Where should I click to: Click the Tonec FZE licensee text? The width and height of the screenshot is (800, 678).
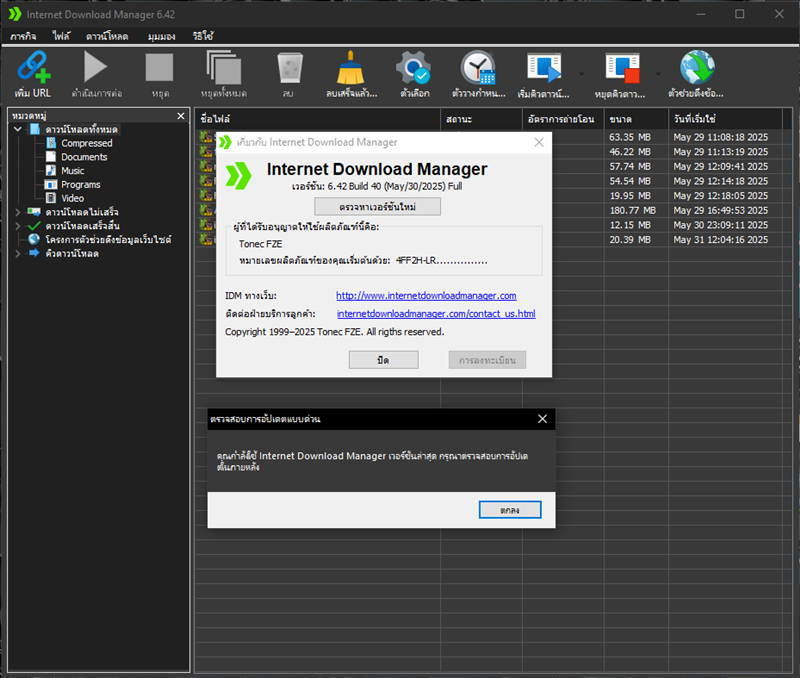click(x=260, y=244)
